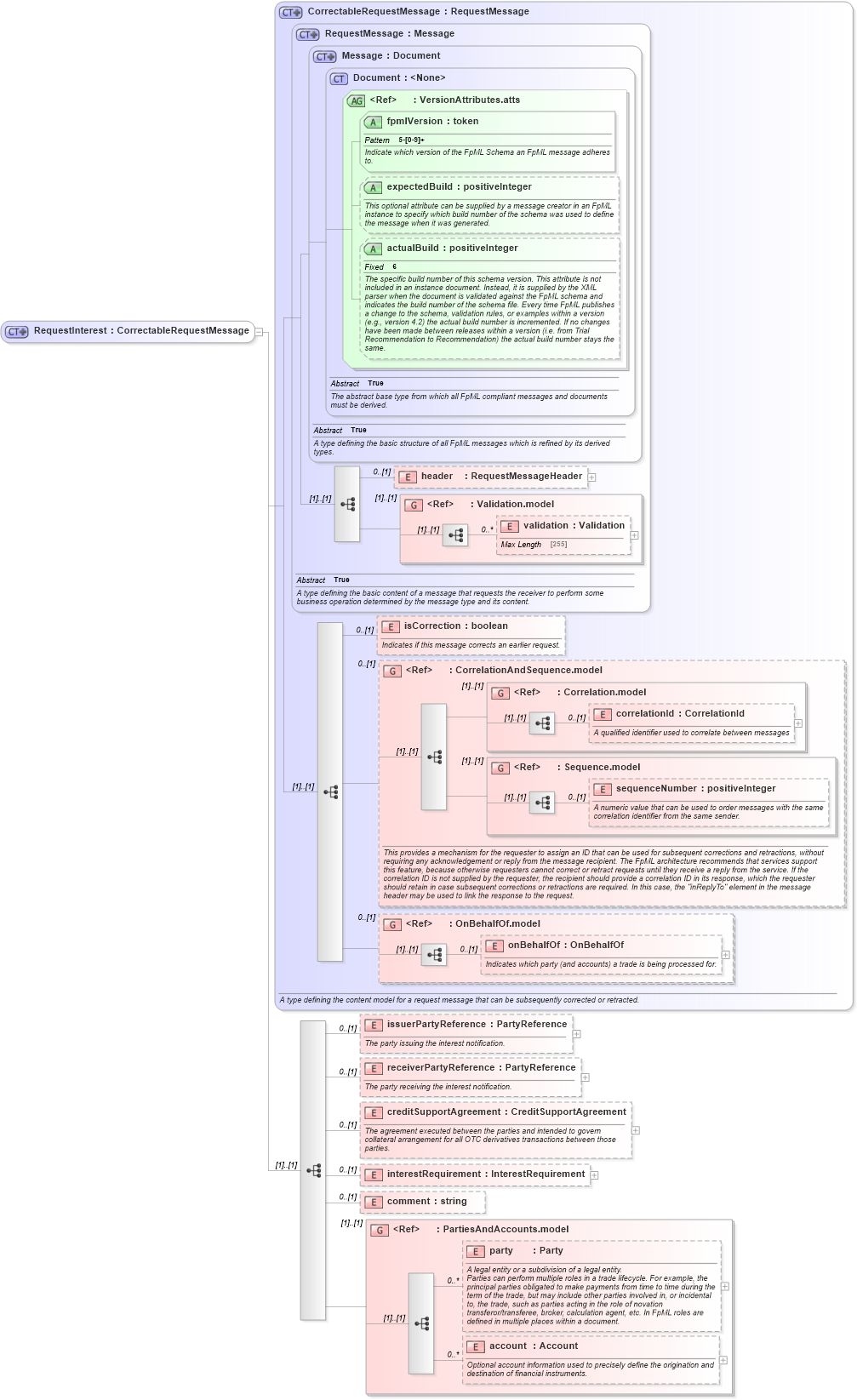
Task: Click the E icon of sequenceNumber element
Action: 603,790
